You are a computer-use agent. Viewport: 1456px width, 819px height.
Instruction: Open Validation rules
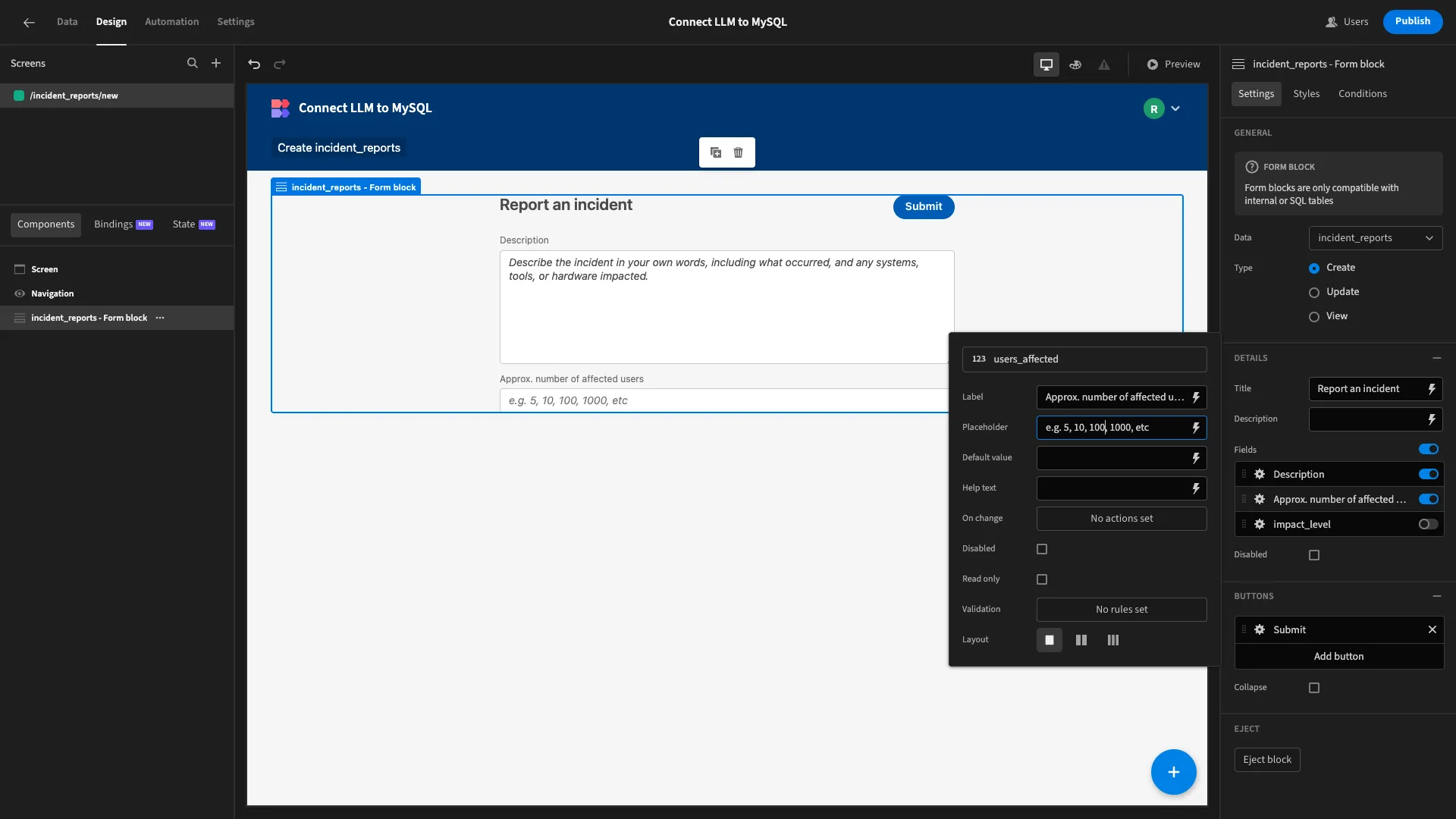click(1122, 610)
